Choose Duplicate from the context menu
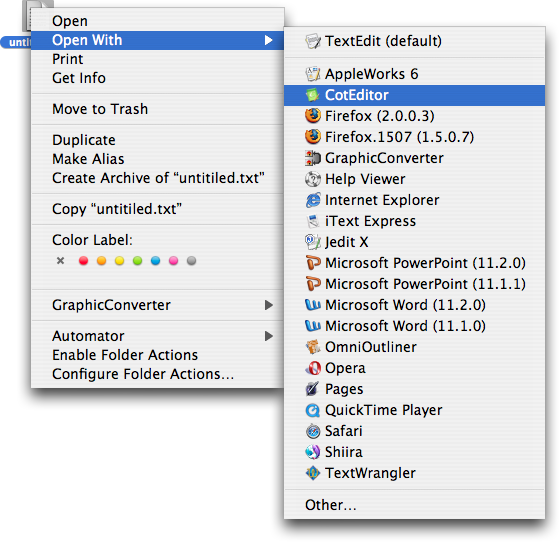This screenshot has height=542, width=559. [x=157, y=140]
